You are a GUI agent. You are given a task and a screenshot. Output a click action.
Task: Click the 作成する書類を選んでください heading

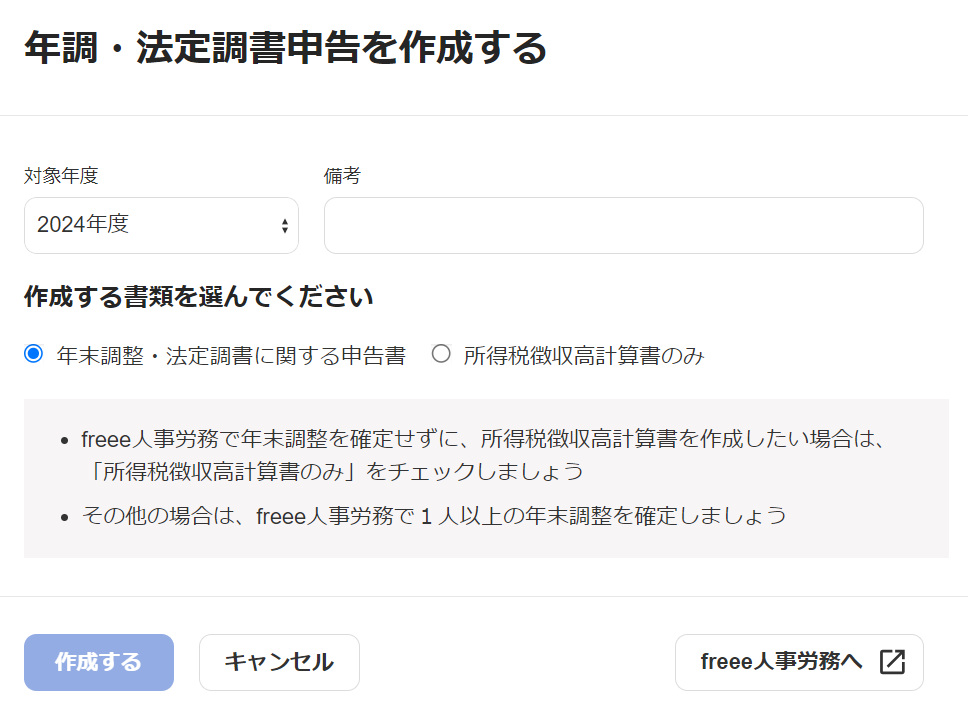click(x=199, y=297)
